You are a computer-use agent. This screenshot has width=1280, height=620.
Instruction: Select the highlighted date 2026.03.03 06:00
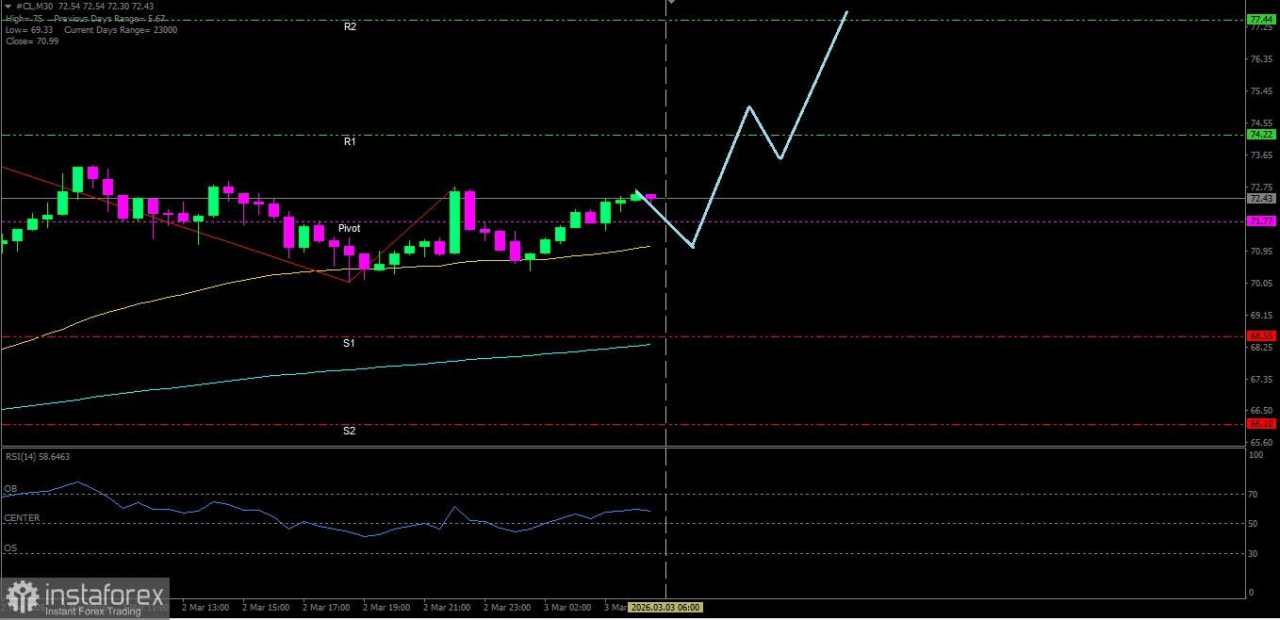coord(666,607)
